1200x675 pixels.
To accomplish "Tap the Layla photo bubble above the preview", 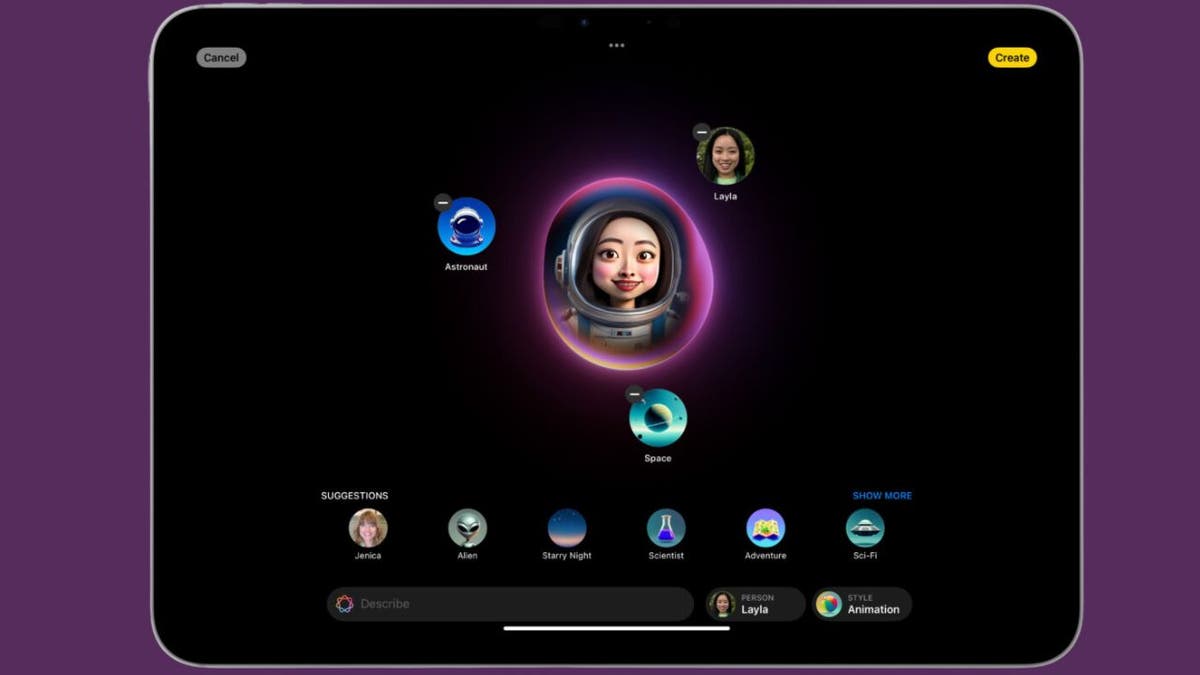I will click(x=728, y=155).
